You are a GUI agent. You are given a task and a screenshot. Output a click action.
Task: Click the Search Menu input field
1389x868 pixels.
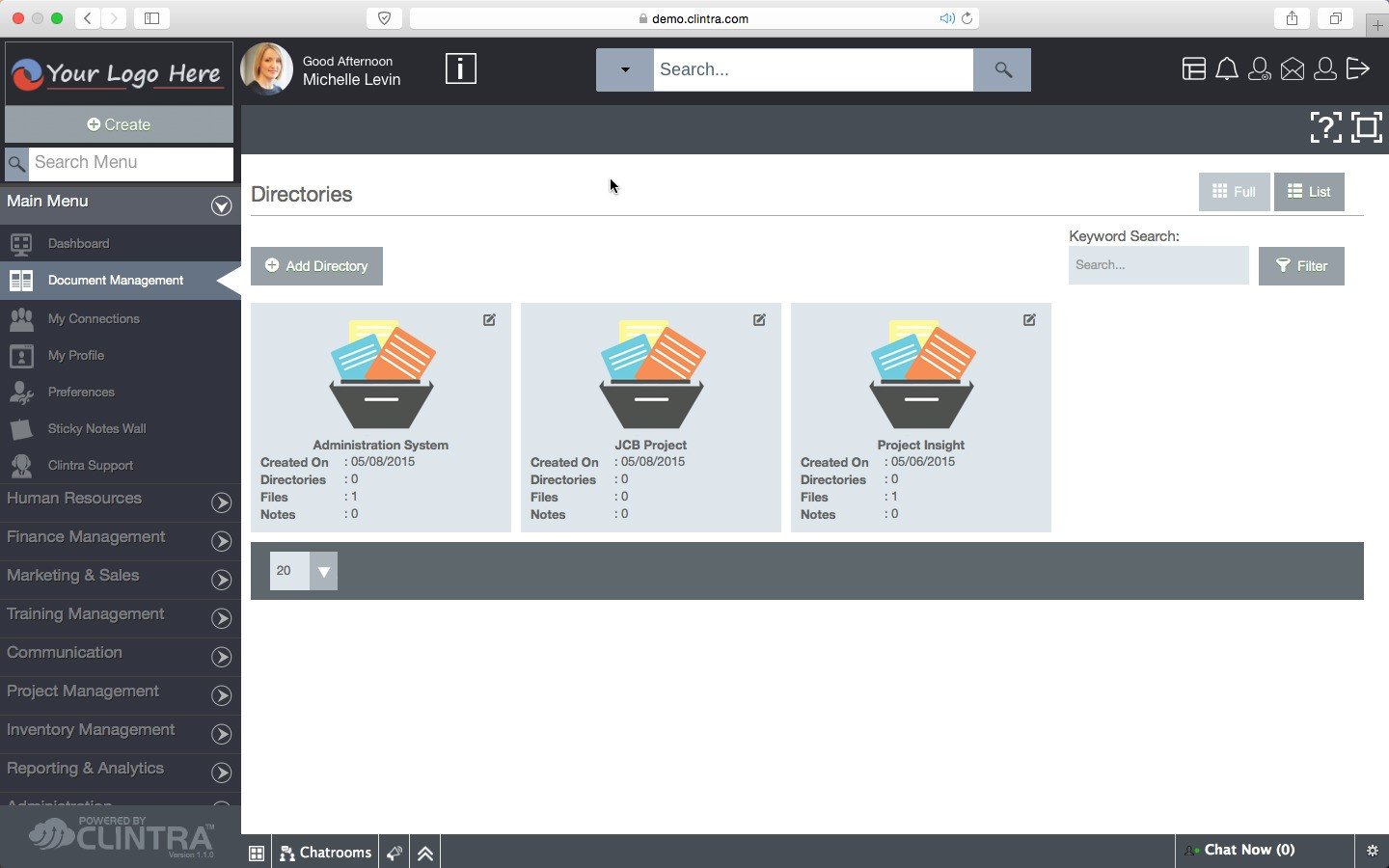[x=131, y=163]
